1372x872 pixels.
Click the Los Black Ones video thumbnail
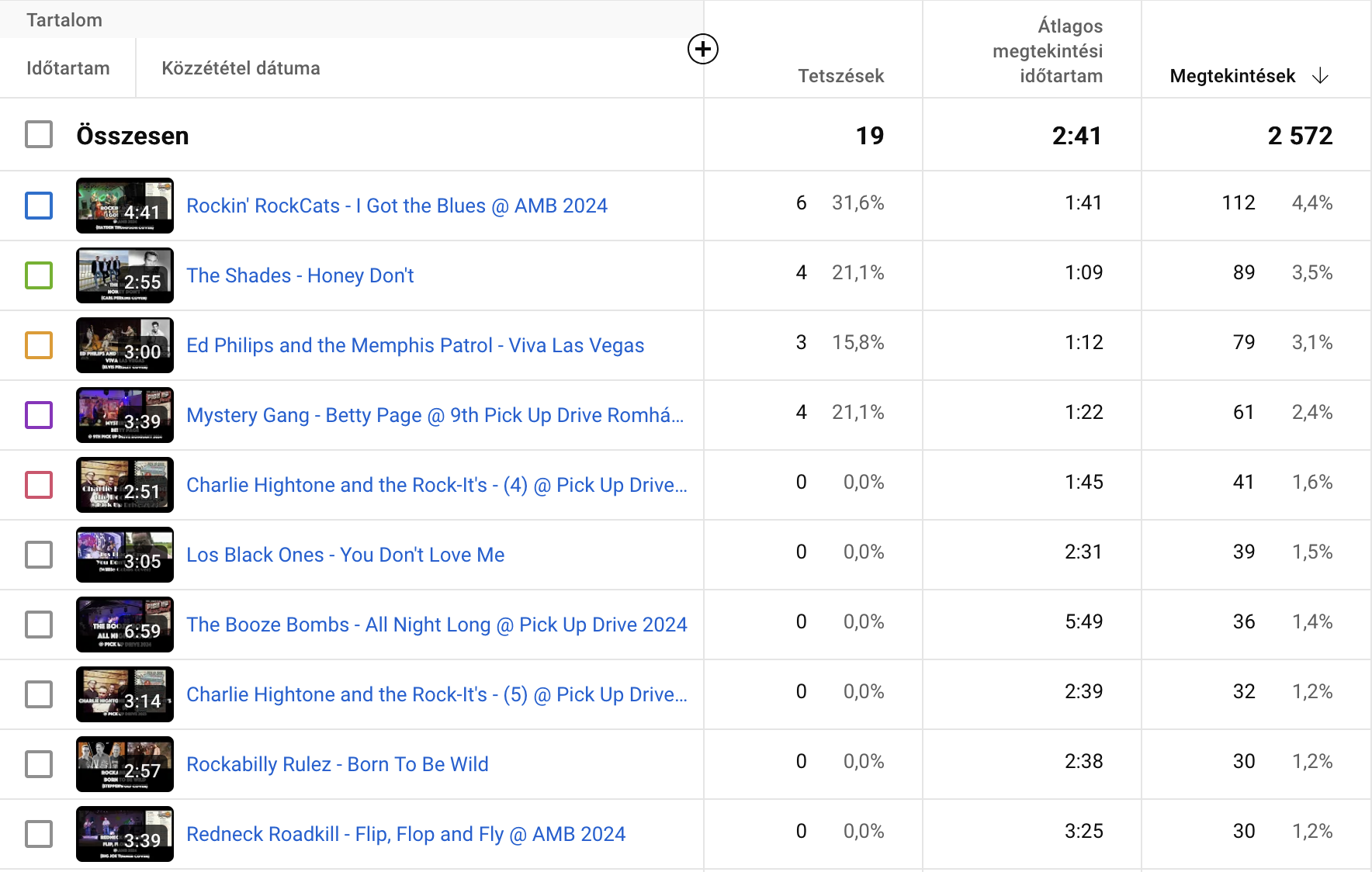[124, 555]
